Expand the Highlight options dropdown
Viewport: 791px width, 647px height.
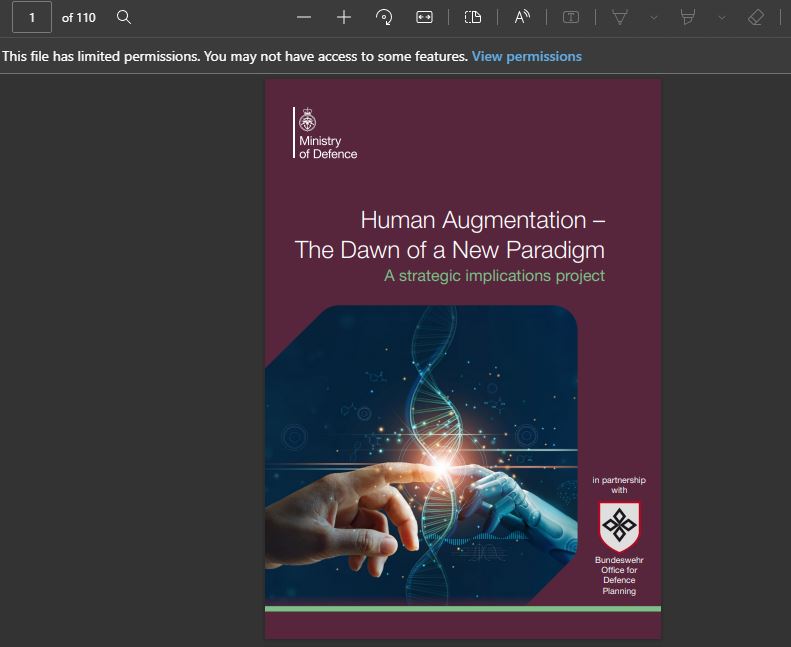pos(722,18)
